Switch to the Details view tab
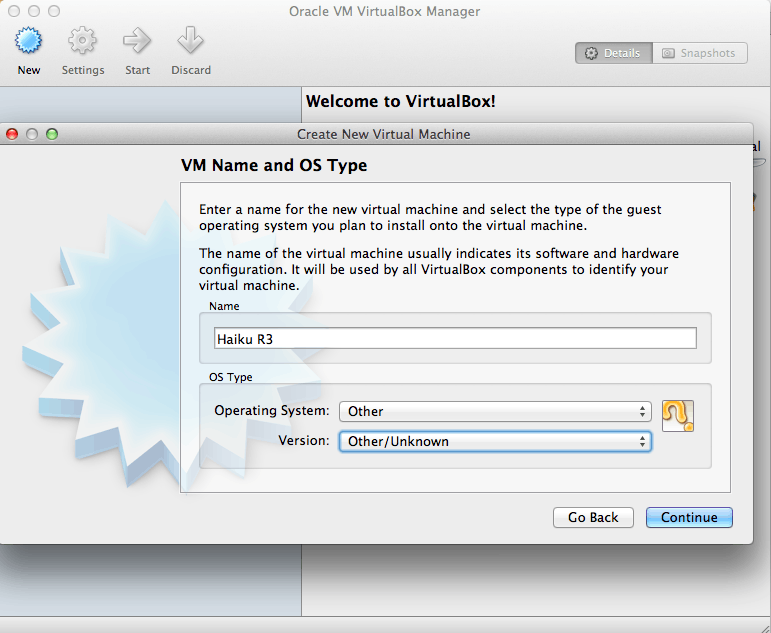 [x=614, y=53]
